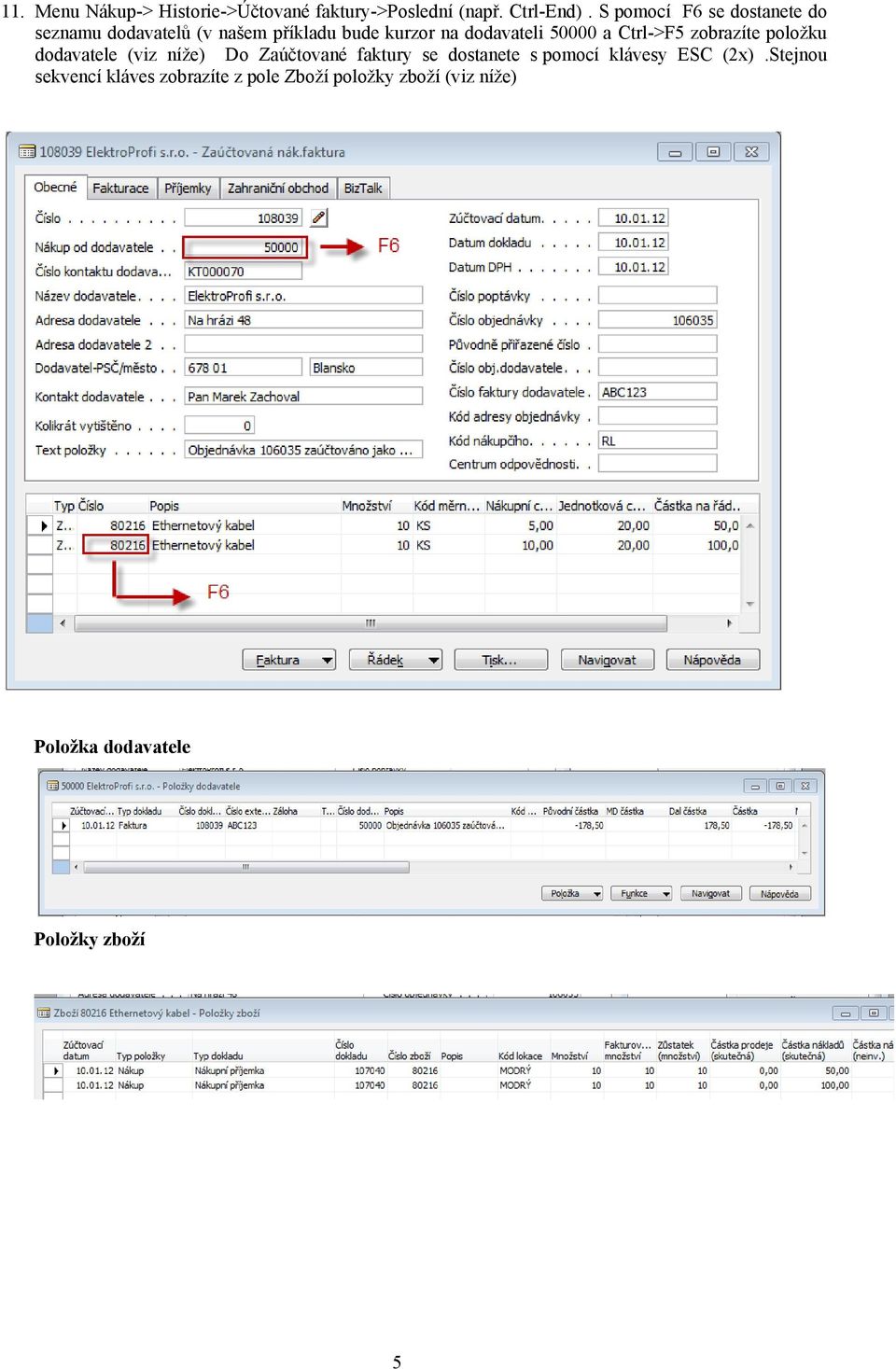Screen dimensions: 896x1369
Task: Click the amount 100,0 in invoice lines
Action: [x=695, y=545]
